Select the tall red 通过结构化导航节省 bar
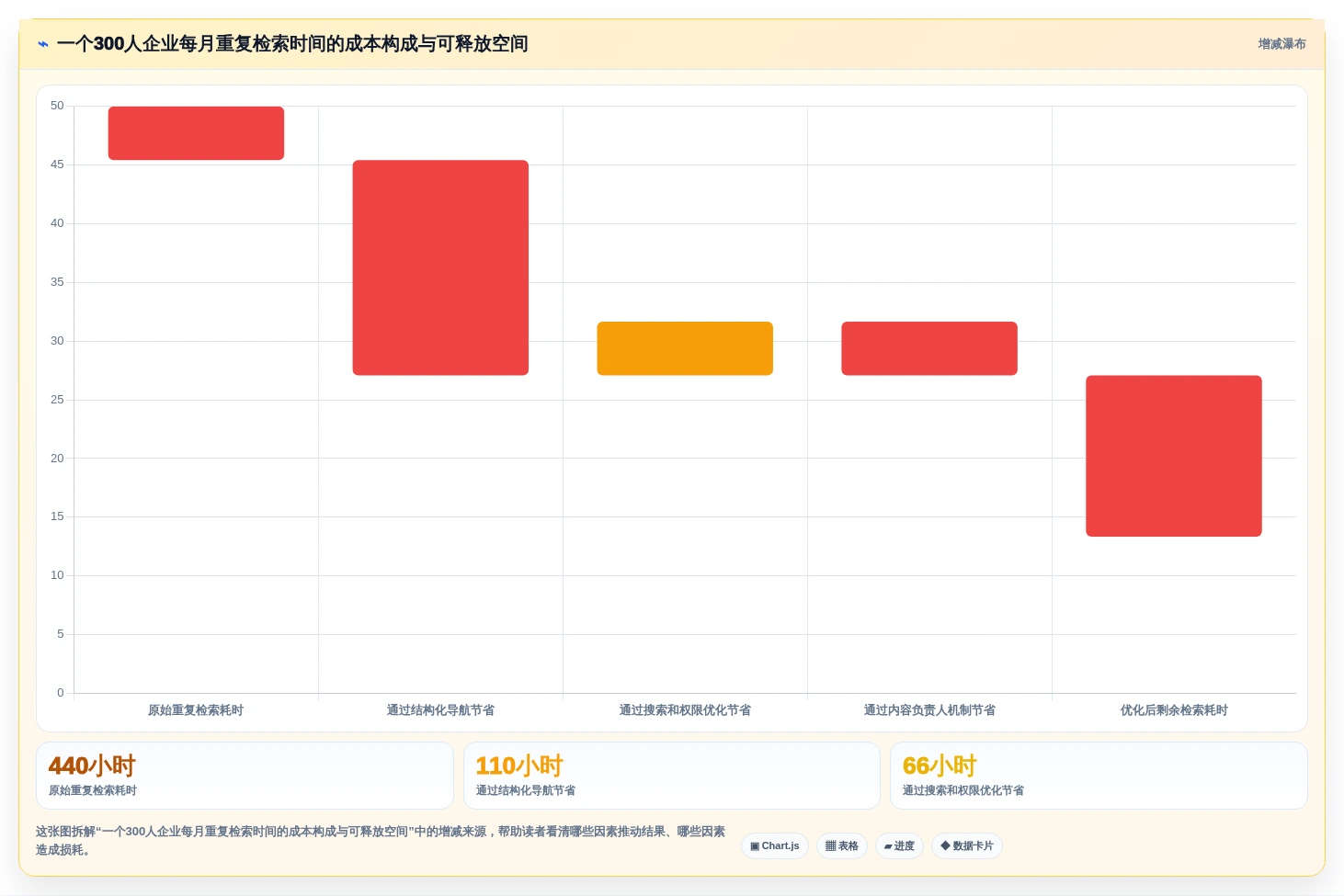Screen dimensions: 1344x896 [440, 267]
